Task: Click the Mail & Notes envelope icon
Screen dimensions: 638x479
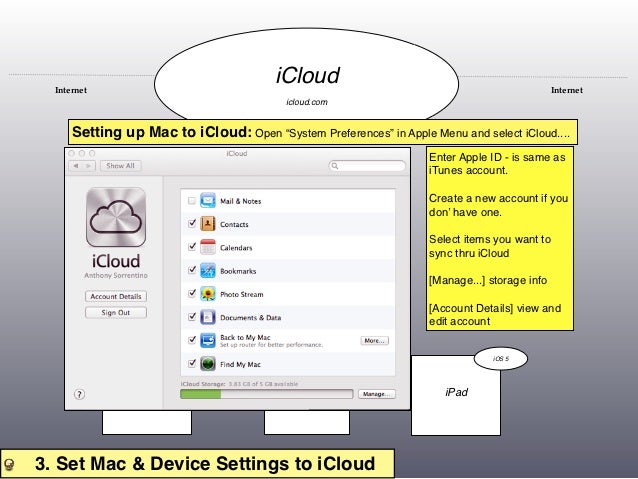Action: 208,201
